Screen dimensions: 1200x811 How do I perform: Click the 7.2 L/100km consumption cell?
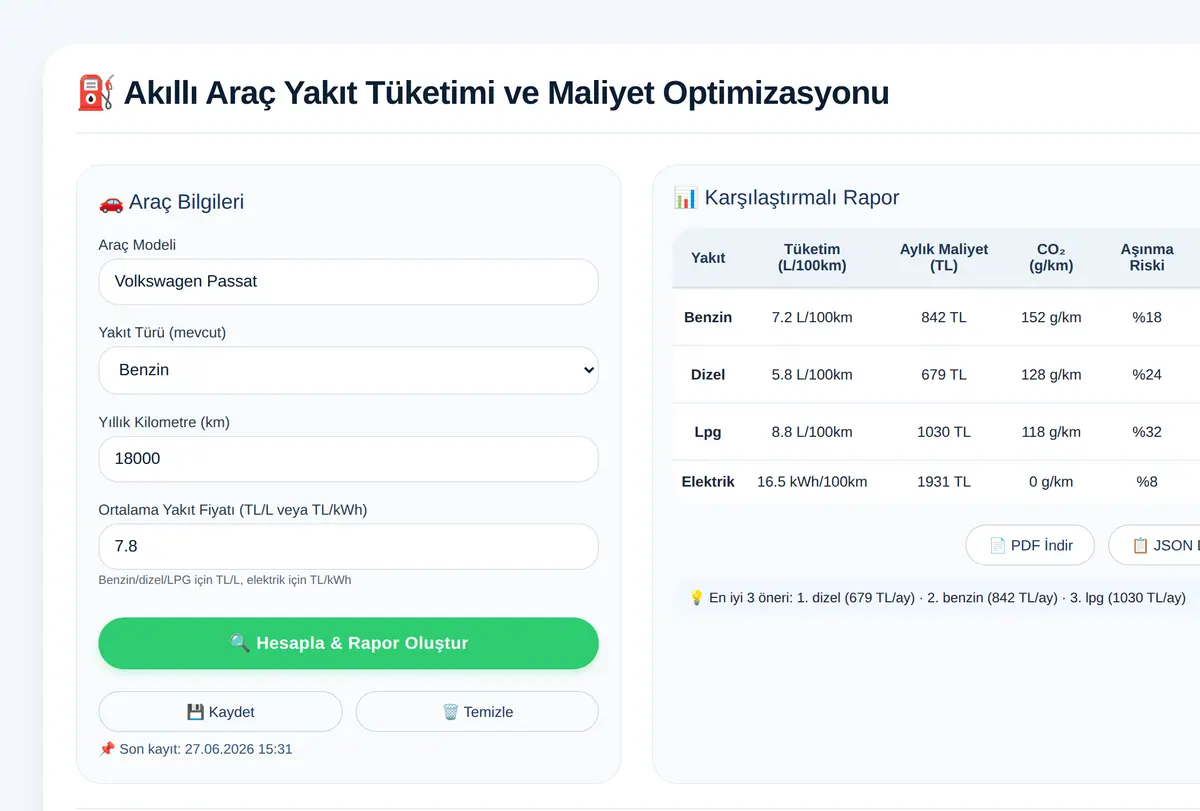[812, 317]
